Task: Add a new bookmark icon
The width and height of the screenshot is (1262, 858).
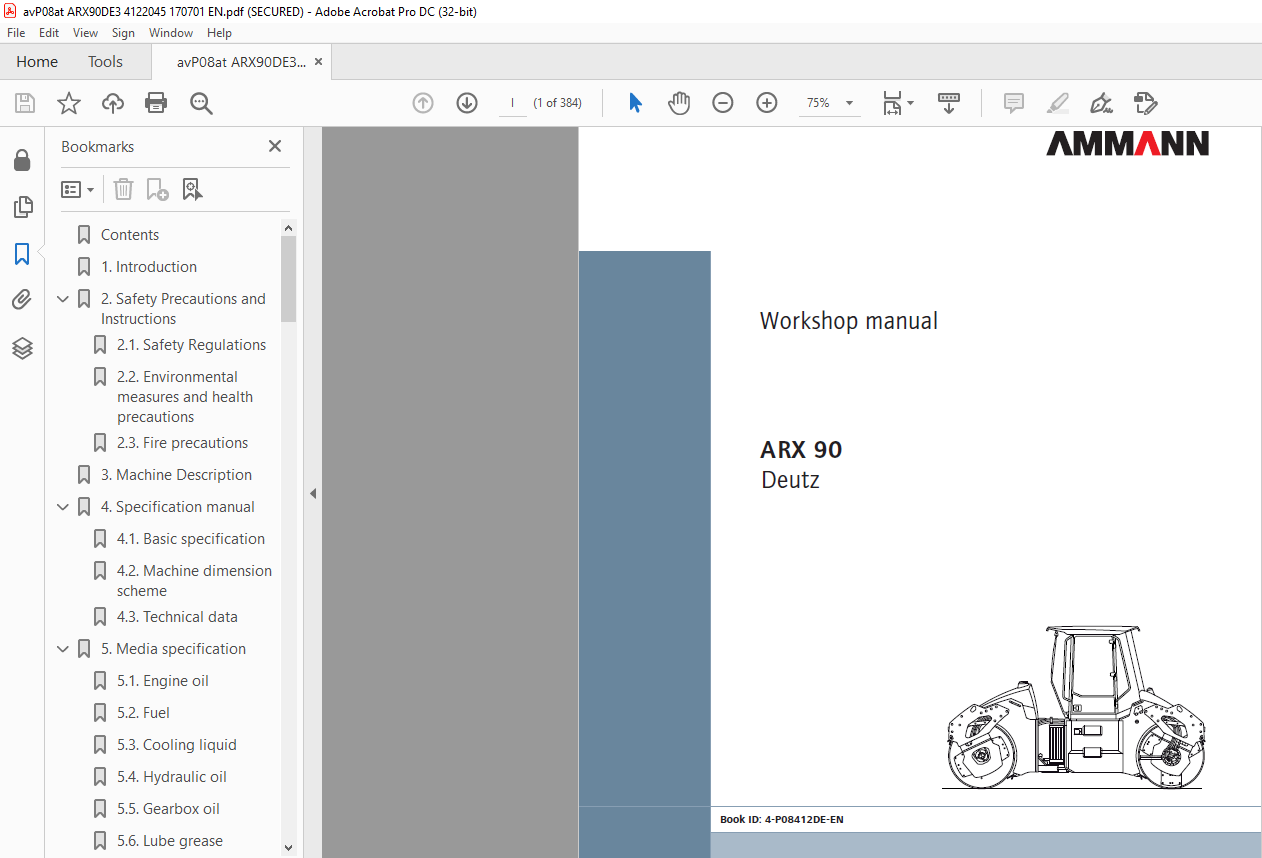Action: (157, 189)
